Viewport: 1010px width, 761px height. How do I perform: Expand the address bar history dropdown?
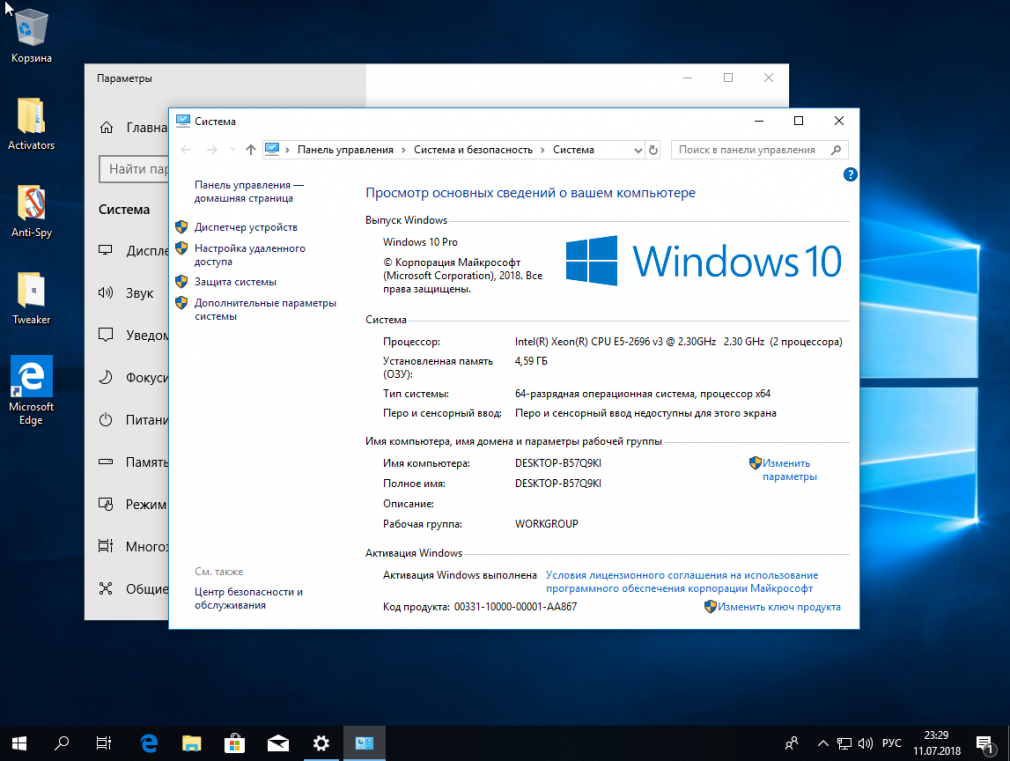[638, 150]
